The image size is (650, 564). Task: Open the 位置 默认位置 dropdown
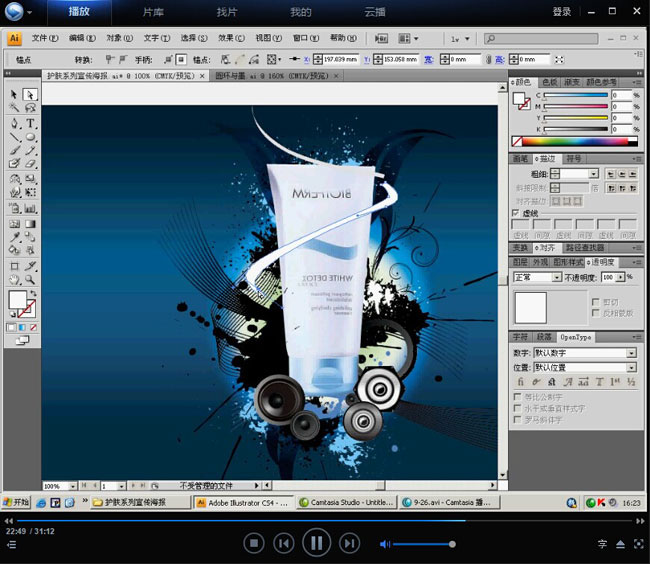(631, 367)
